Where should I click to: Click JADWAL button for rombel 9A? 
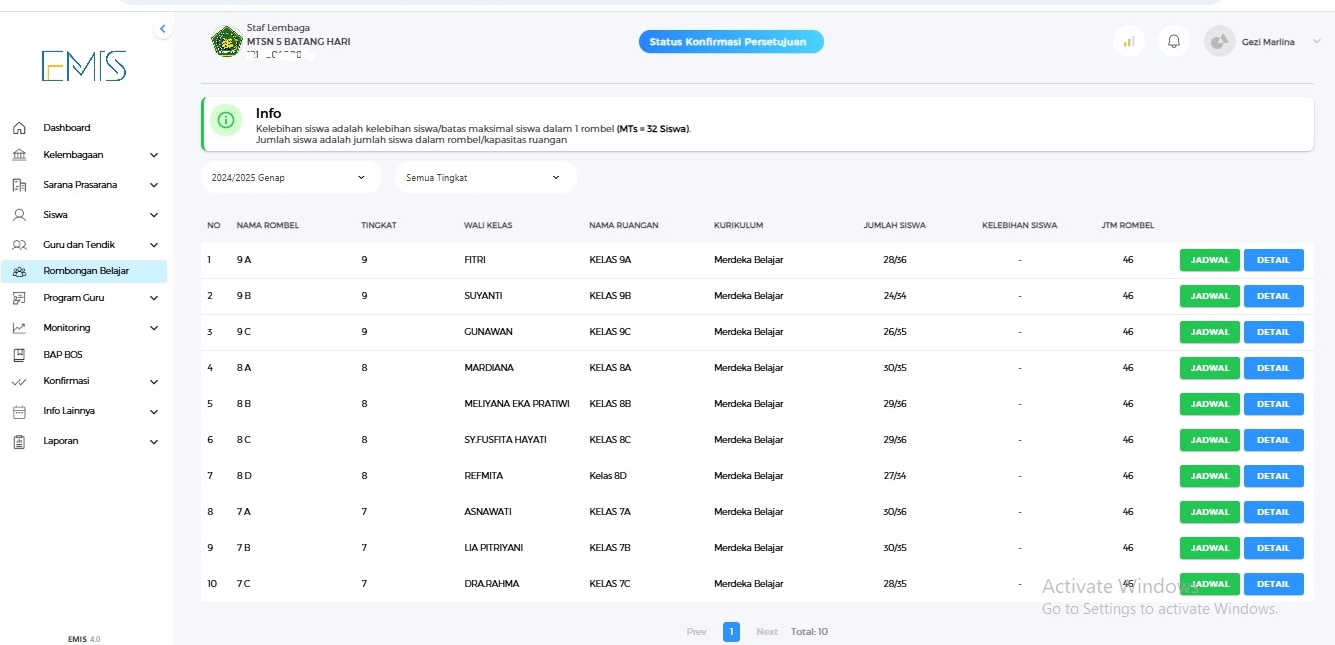point(1209,259)
